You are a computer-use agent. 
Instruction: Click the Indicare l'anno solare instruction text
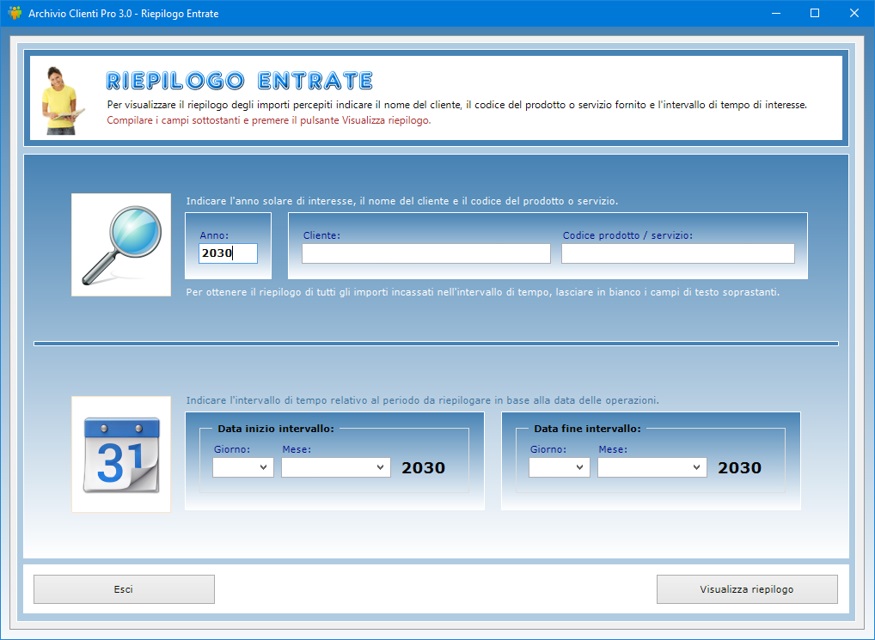[x=402, y=201]
